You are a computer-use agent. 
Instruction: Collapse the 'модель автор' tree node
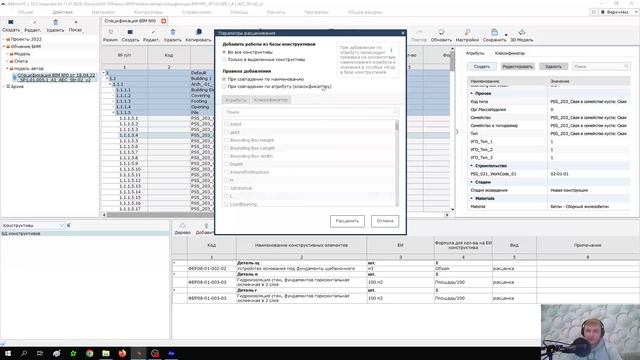click(7, 69)
